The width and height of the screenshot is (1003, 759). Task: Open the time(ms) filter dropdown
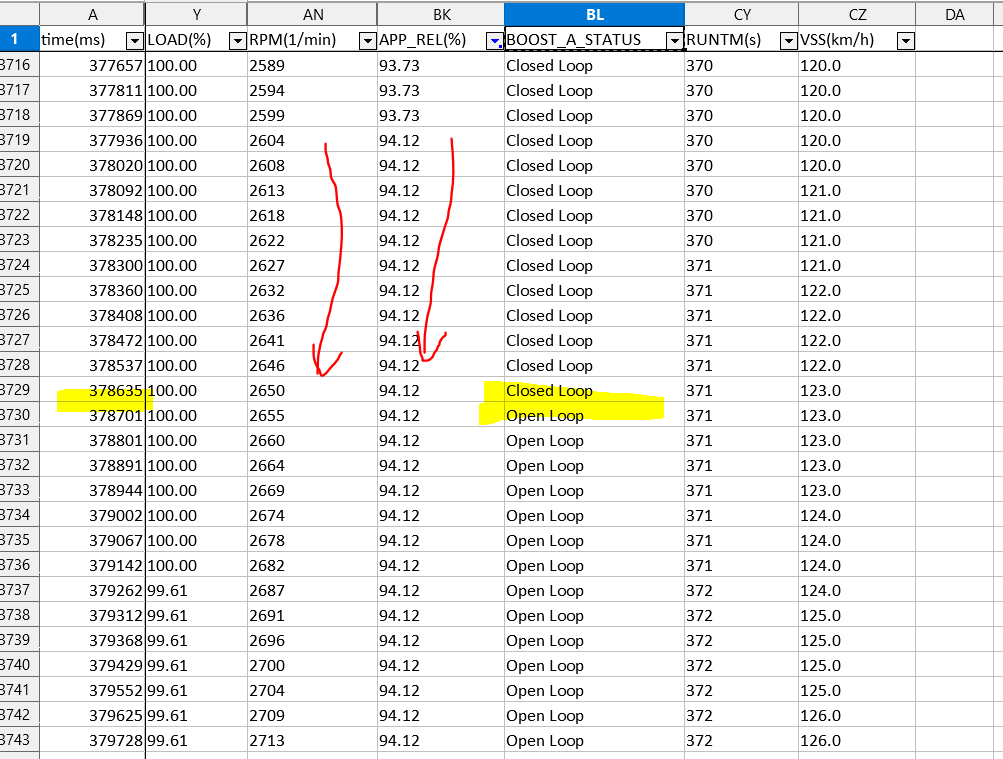pyautogui.click(x=135, y=41)
